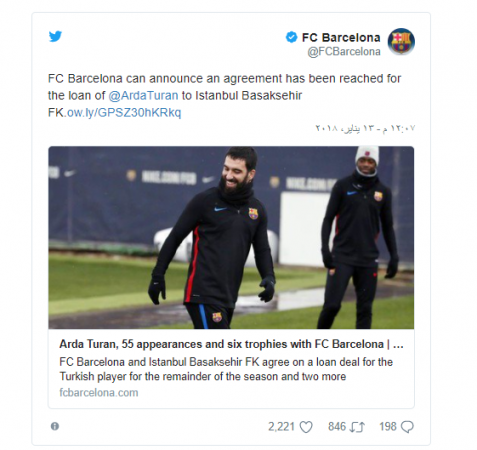The image size is (477, 450).
Task: Open the training photo thumbnail
Action: 231,238
